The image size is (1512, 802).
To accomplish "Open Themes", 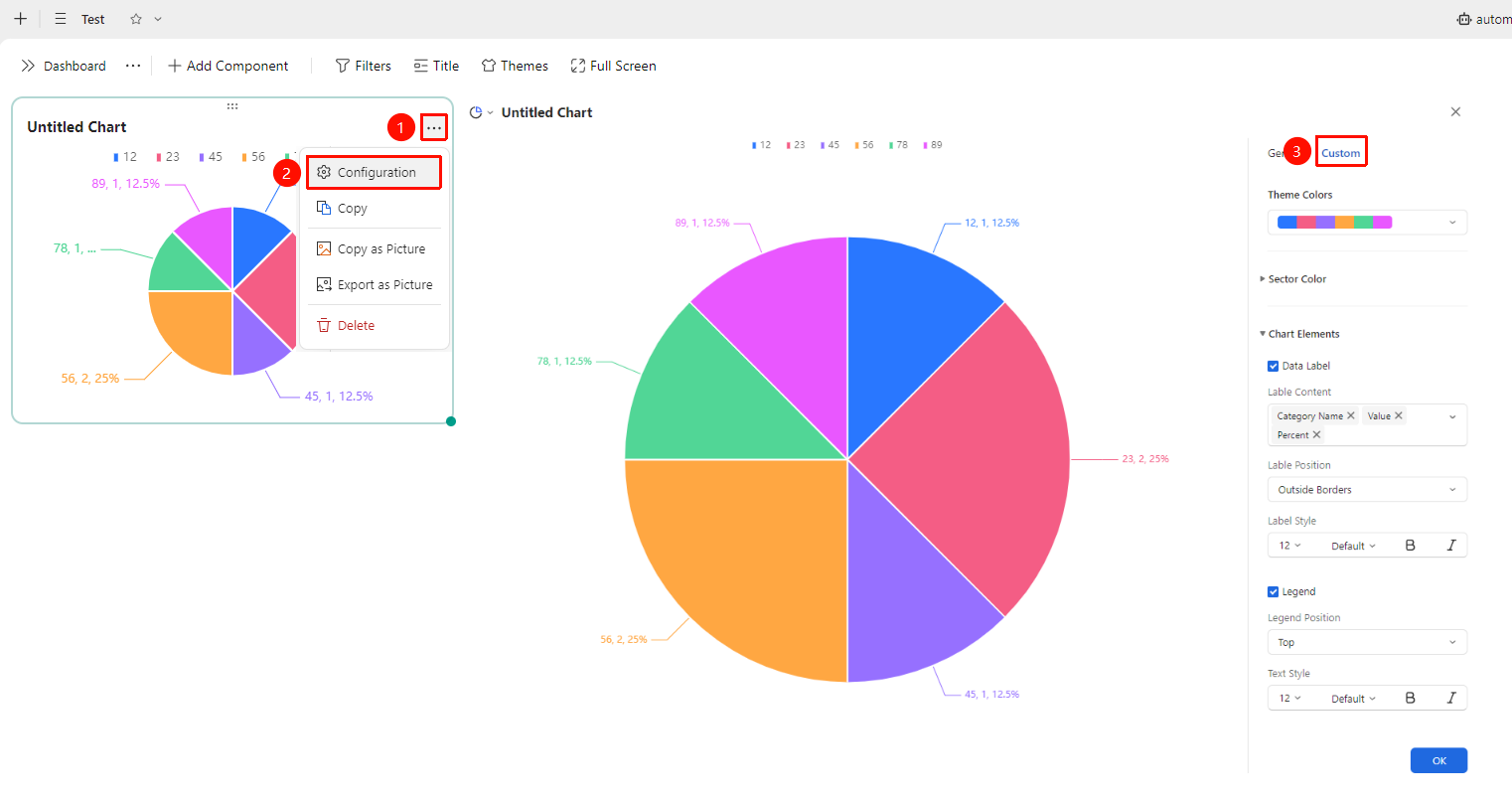I will click(515, 66).
